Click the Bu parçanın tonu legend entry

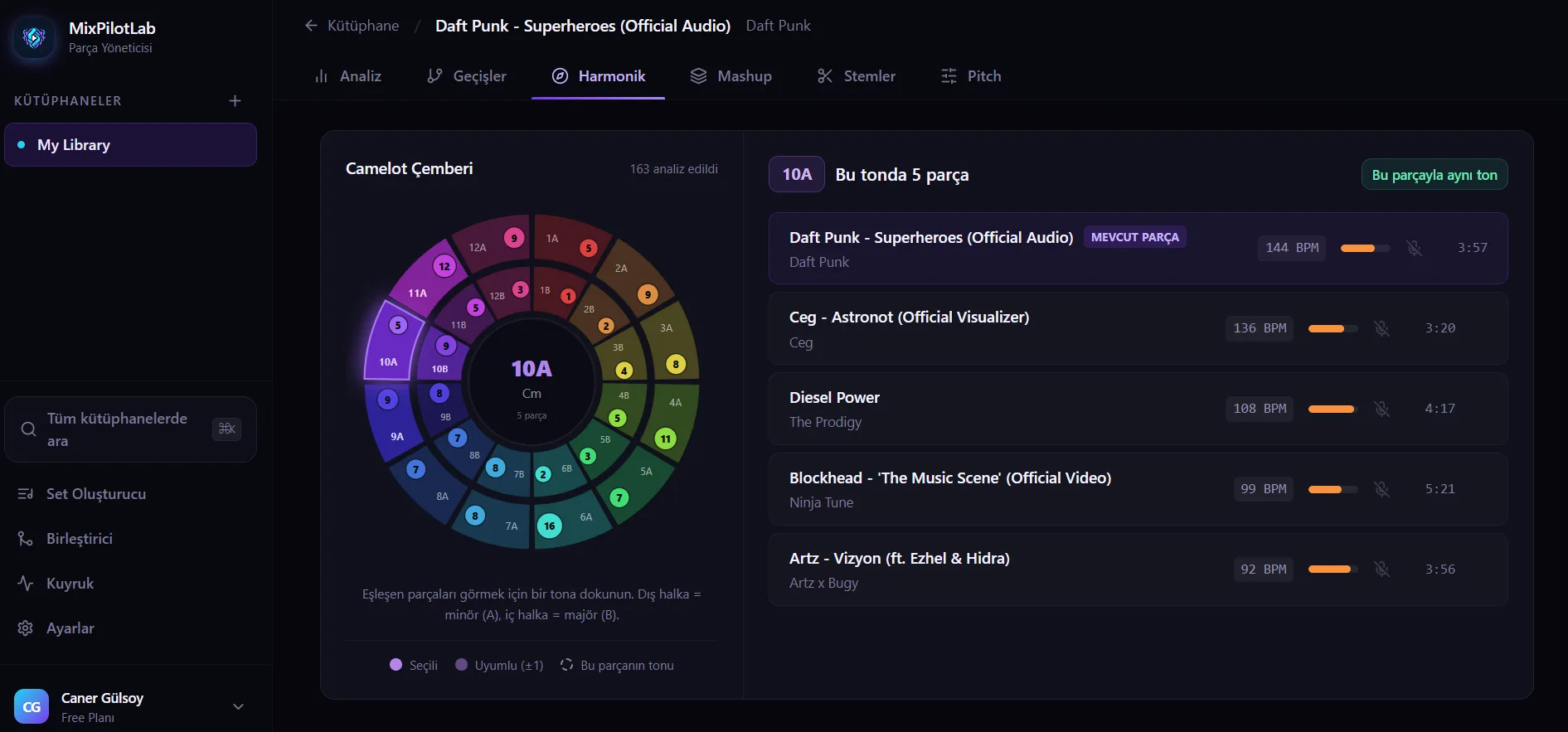pyautogui.click(x=617, y=665)
